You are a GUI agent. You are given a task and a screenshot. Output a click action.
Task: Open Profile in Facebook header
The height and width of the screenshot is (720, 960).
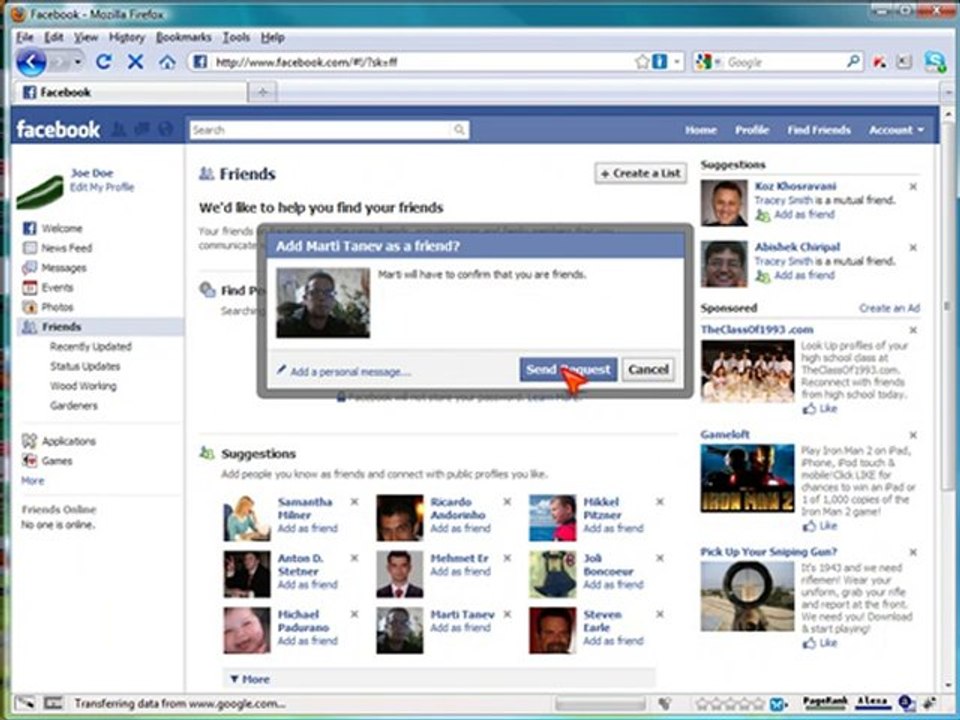pos(752,130)
